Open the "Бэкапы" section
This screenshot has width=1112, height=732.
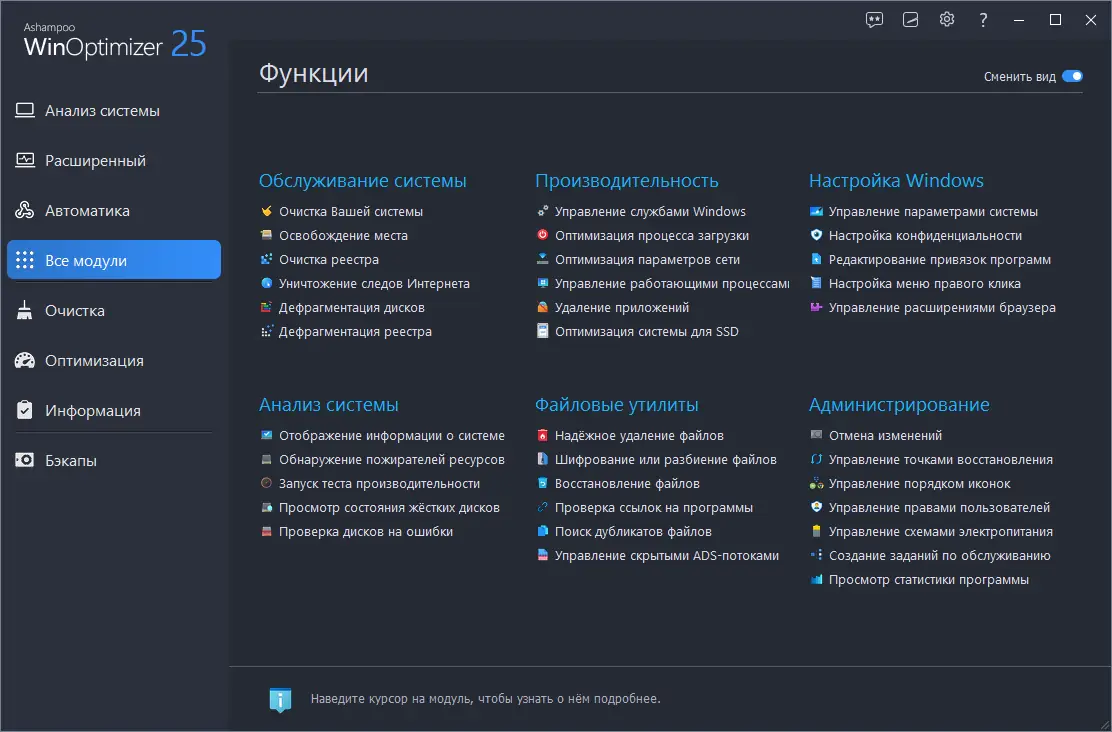71,460
